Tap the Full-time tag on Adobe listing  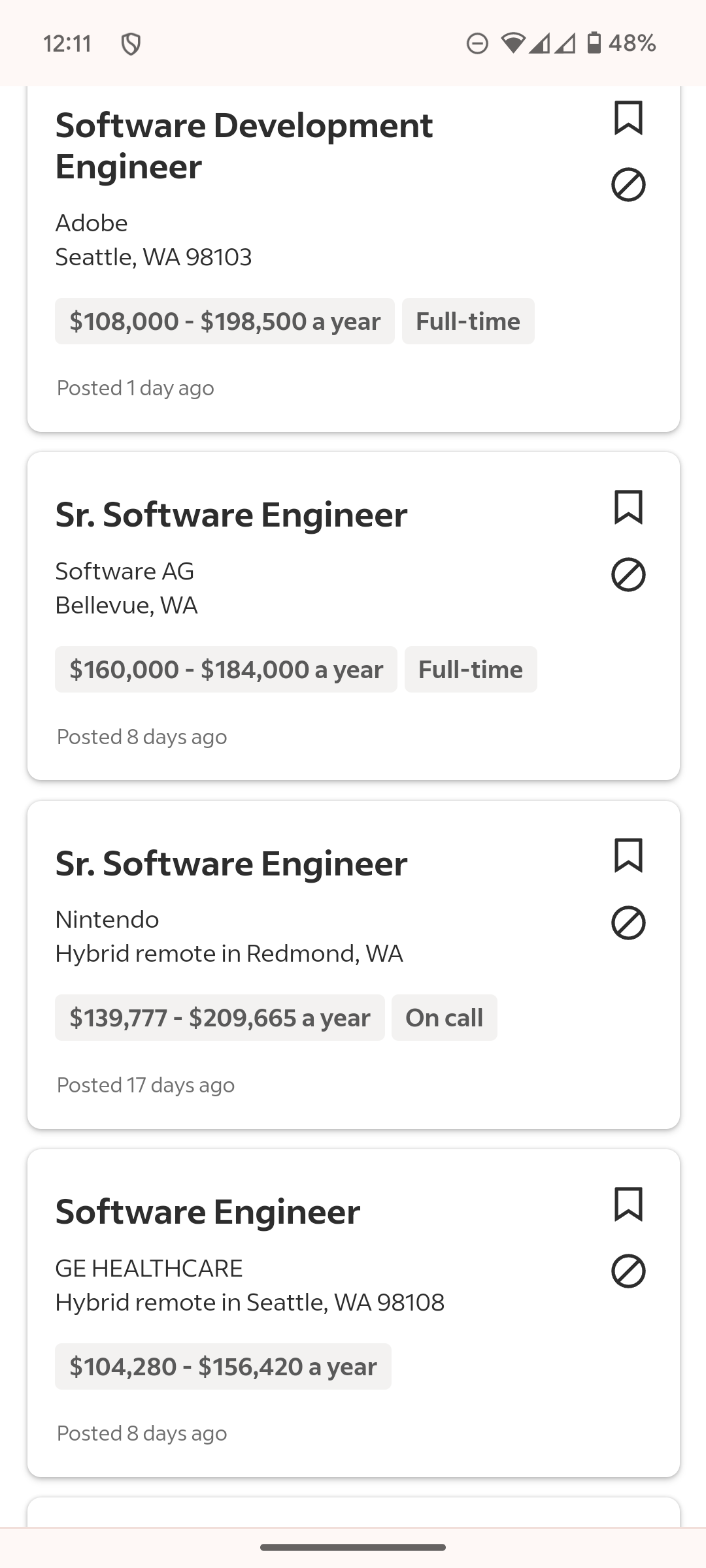coord(468,321)
